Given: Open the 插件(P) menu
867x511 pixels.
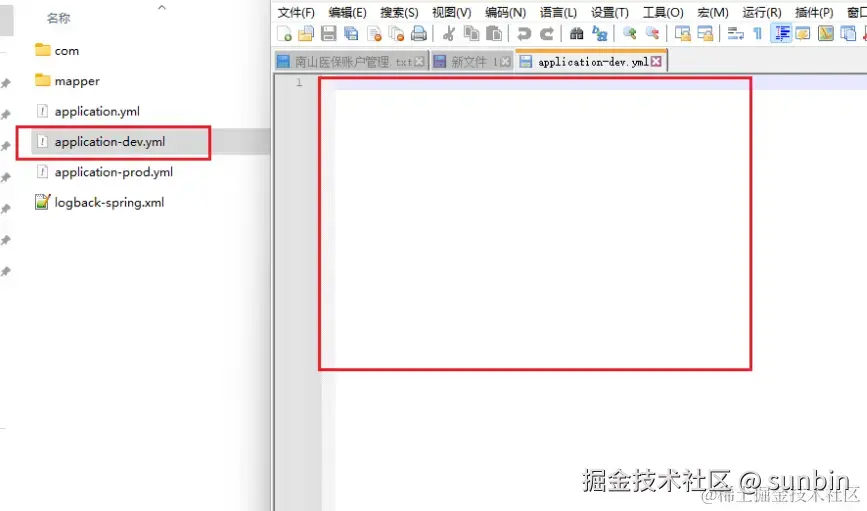Looking at the screenshot, I should (x=814, y=12).
